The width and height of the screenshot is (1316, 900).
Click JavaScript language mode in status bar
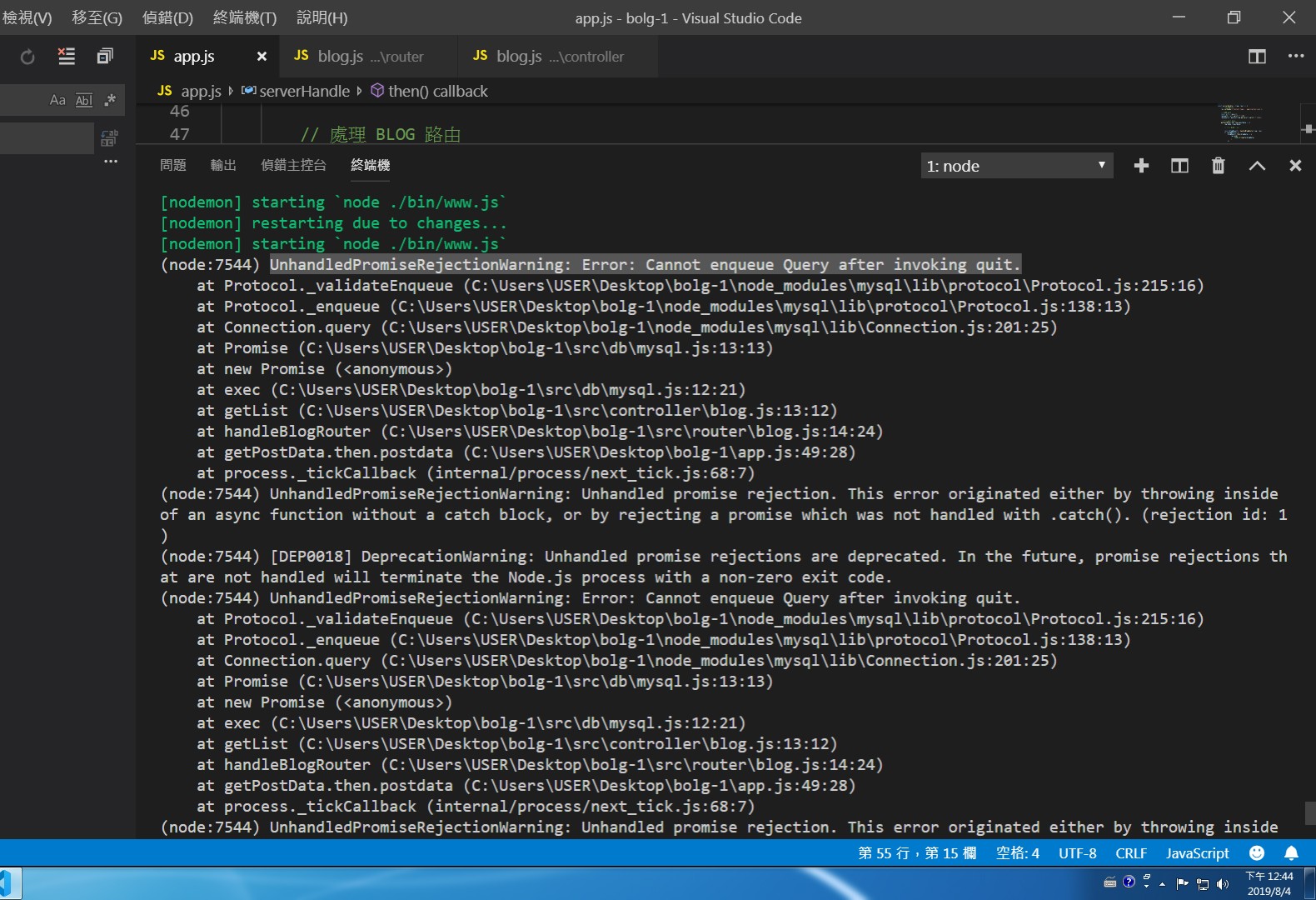coord(1197,852)
